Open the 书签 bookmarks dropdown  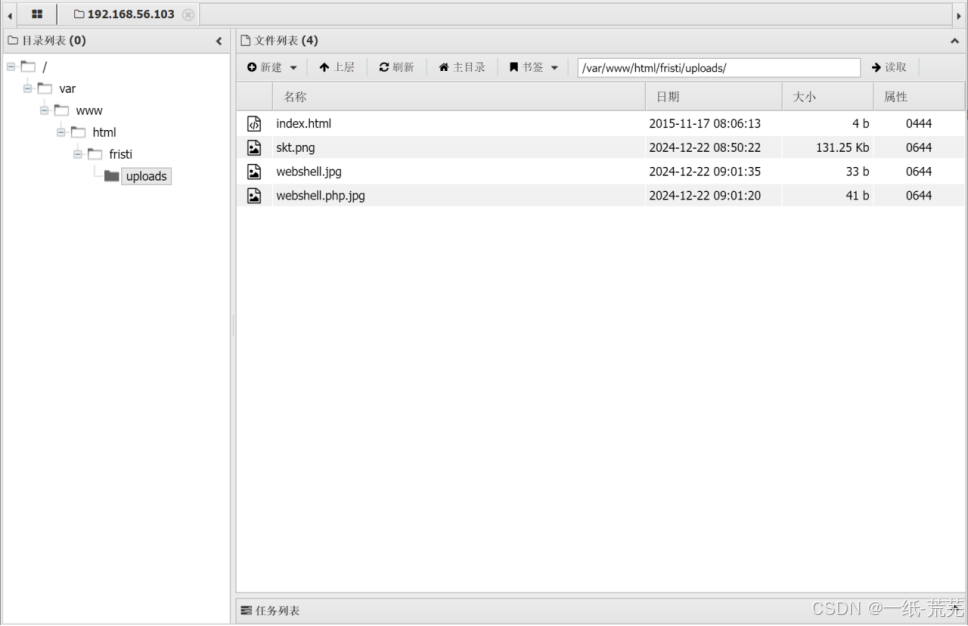point(533,67)
